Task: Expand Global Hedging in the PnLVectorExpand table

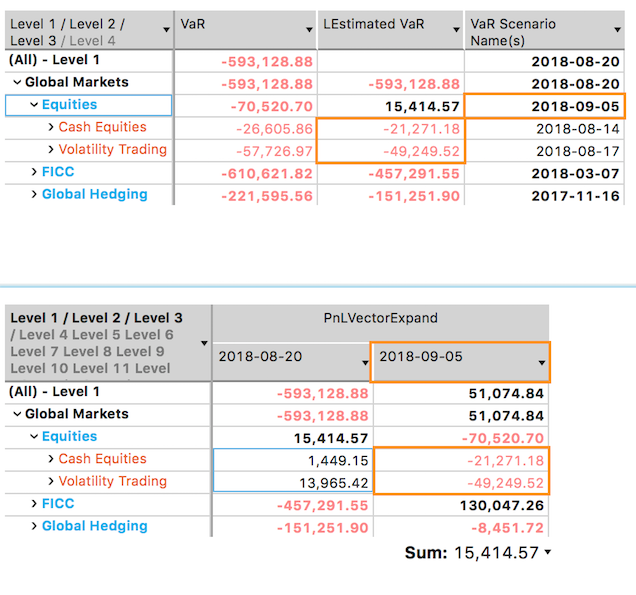Action: 33,526
